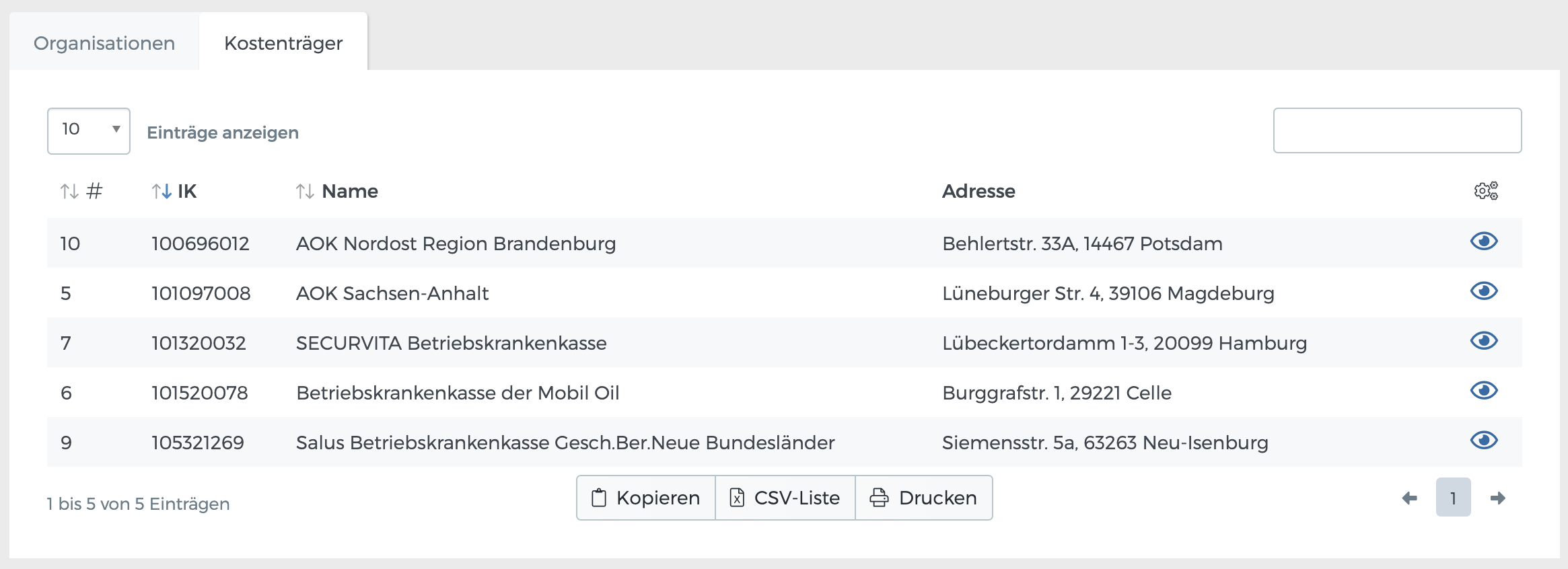View details of Salus Betriebskrankenkasse entry
The width and height of the screenshot is (1568, 569).
[x=1484, y=441]
